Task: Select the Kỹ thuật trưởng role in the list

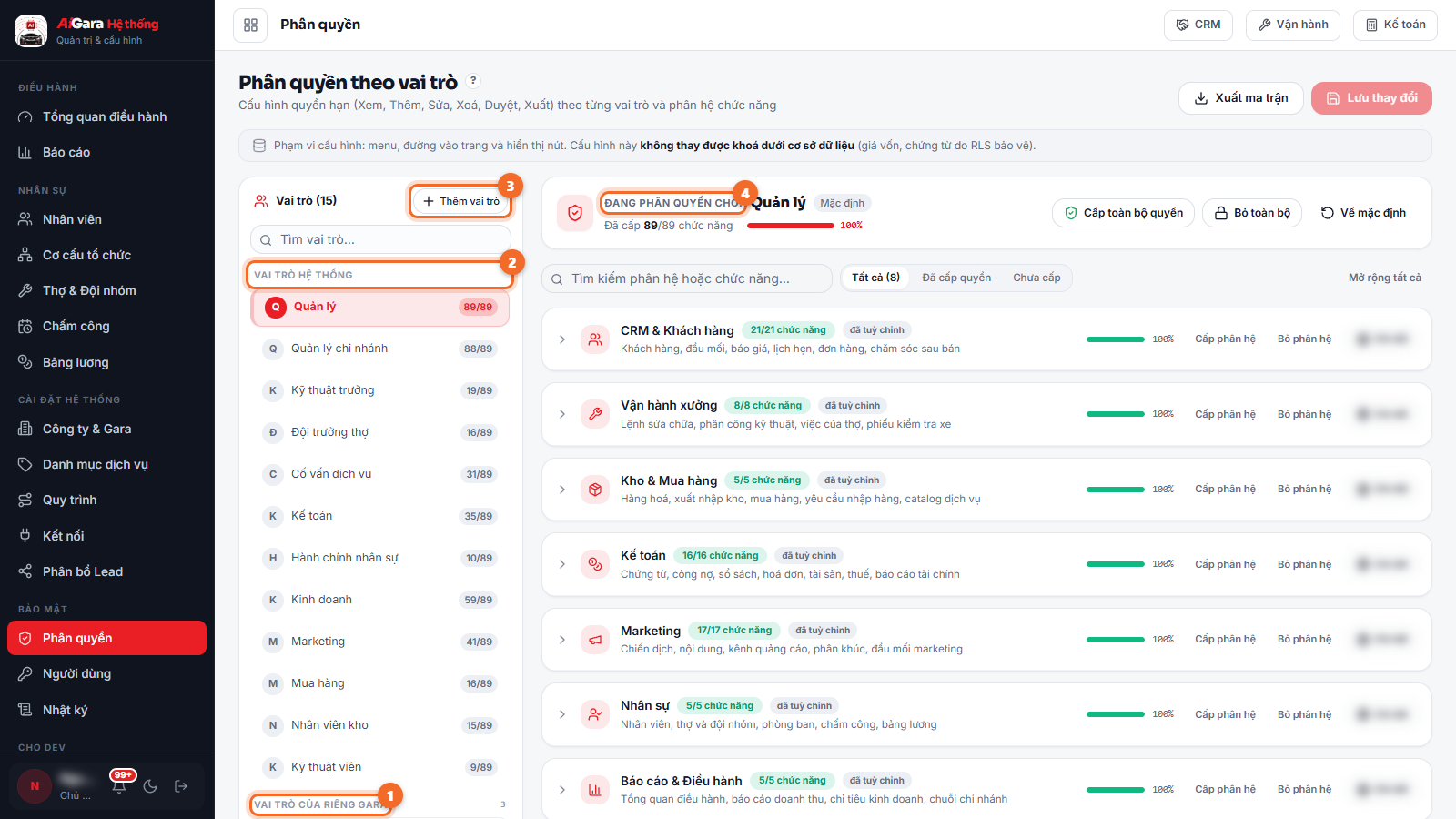Action: point(380,390)
